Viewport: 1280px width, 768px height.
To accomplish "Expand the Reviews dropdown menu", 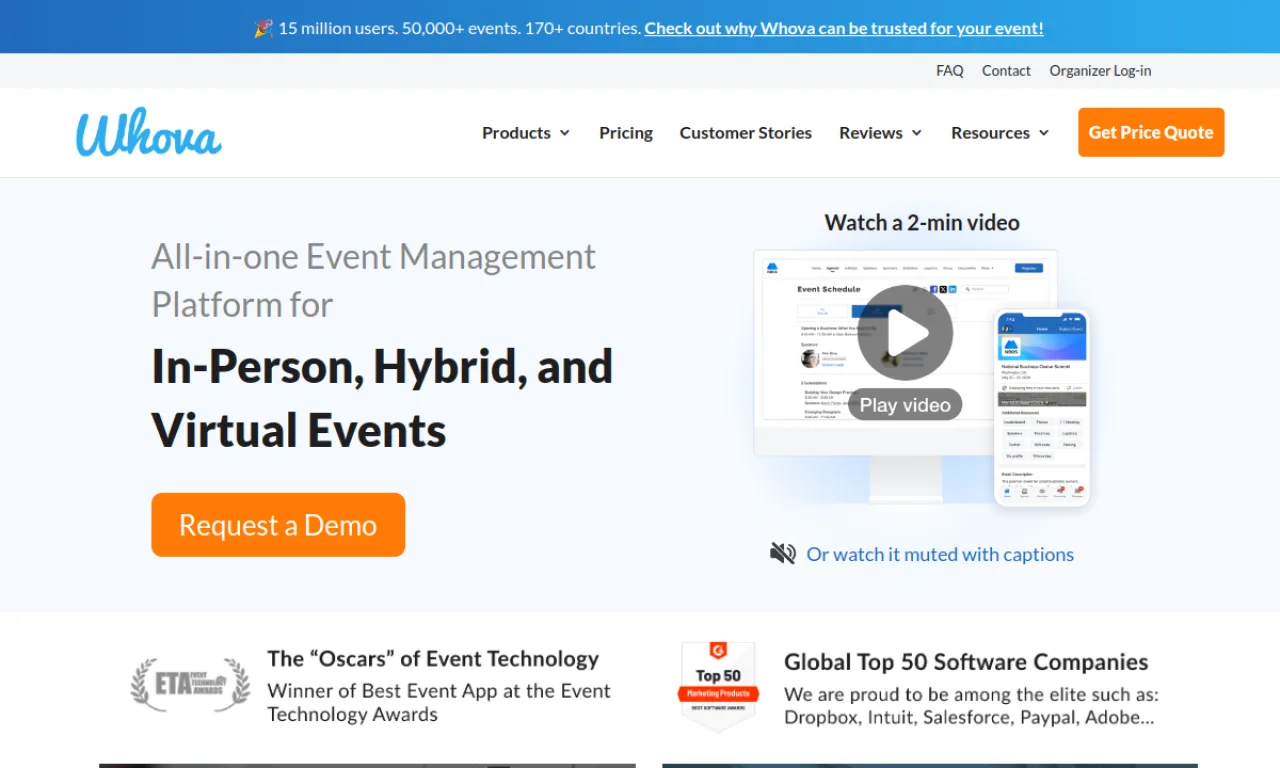I will (880, 133).
